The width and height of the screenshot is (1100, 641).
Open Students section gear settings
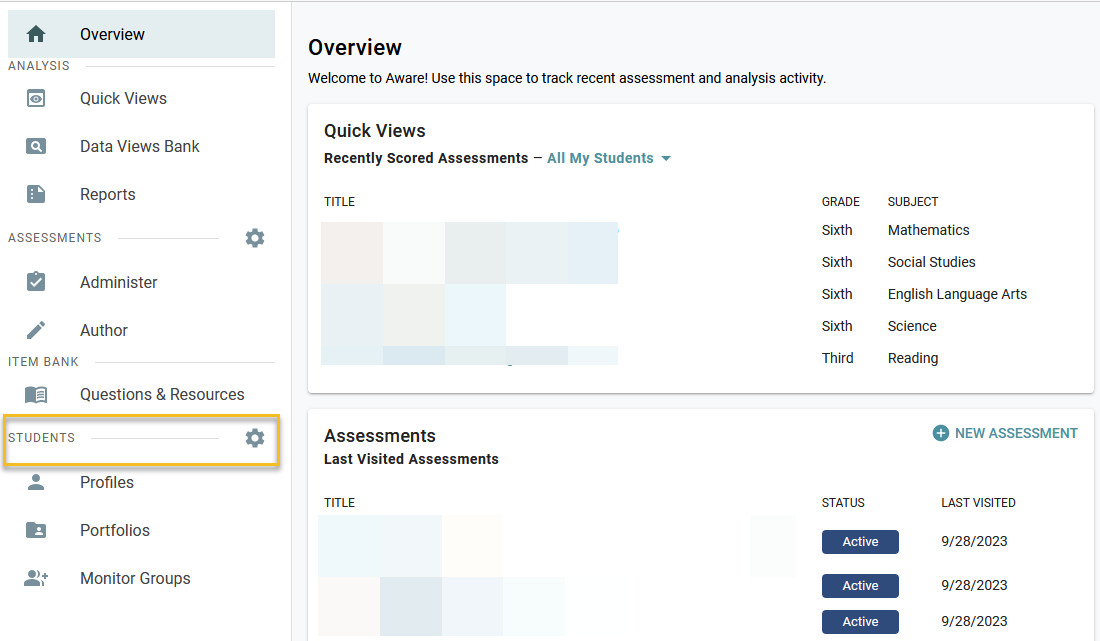[x=255, y=438]
